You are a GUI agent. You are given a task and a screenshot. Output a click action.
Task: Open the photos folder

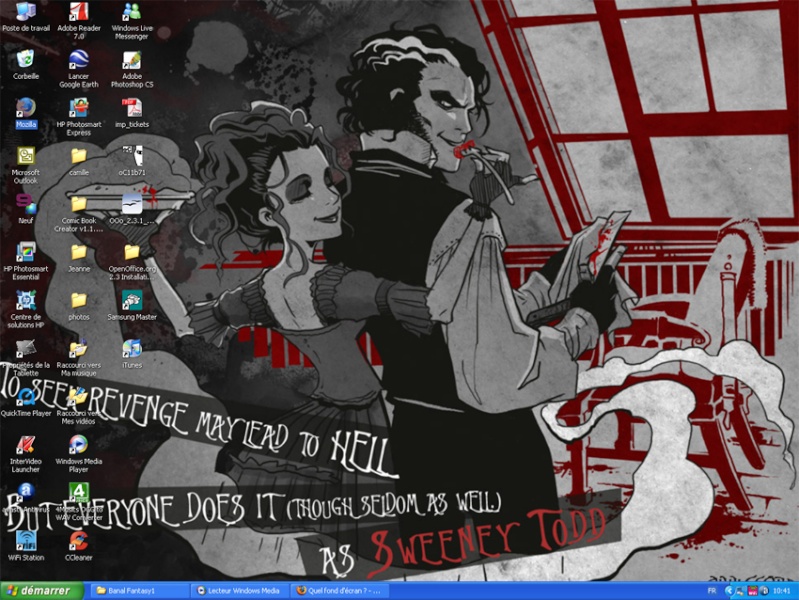[x=78, y=305]
